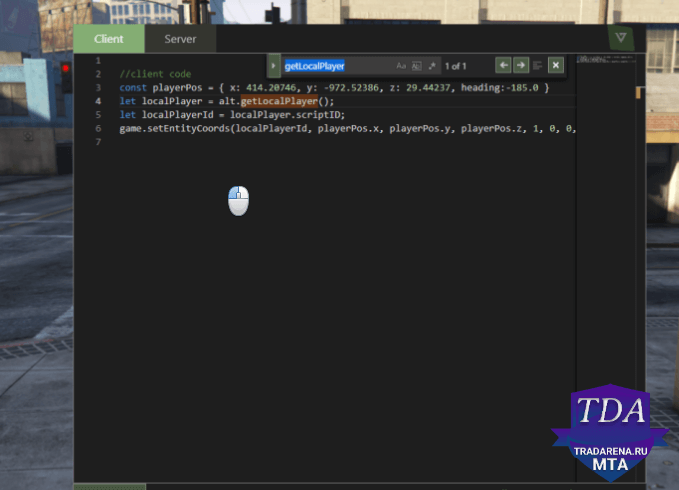The width and height of the screenshot is (679, 490).
Task: Click "heading:-185.0" in line 3
Action: pyautogui.click(x=500, y=88)
